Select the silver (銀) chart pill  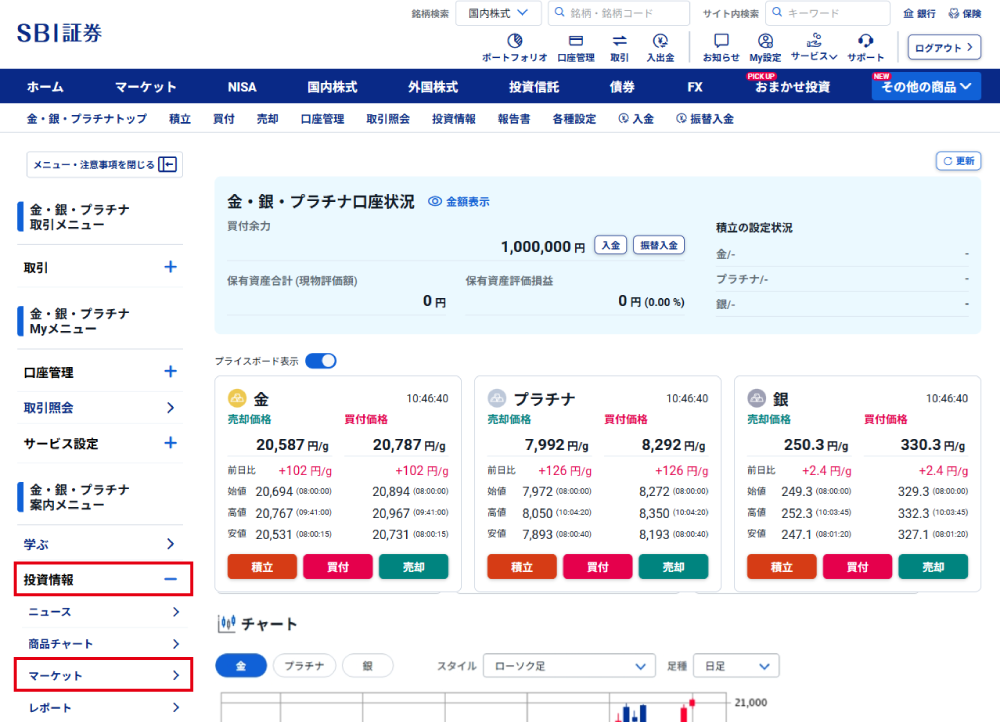[367, 666]
